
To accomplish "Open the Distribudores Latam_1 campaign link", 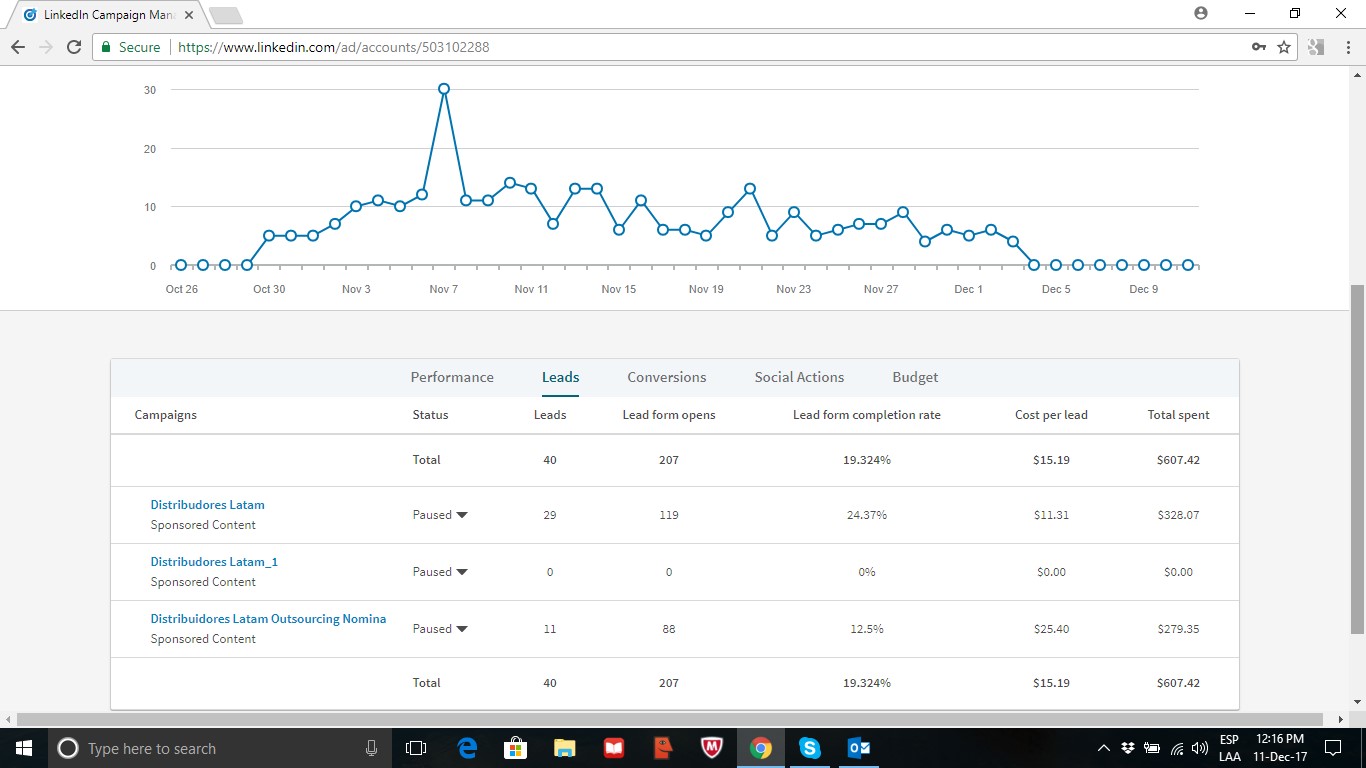I will pyautogui.click(x=214, y=562).
